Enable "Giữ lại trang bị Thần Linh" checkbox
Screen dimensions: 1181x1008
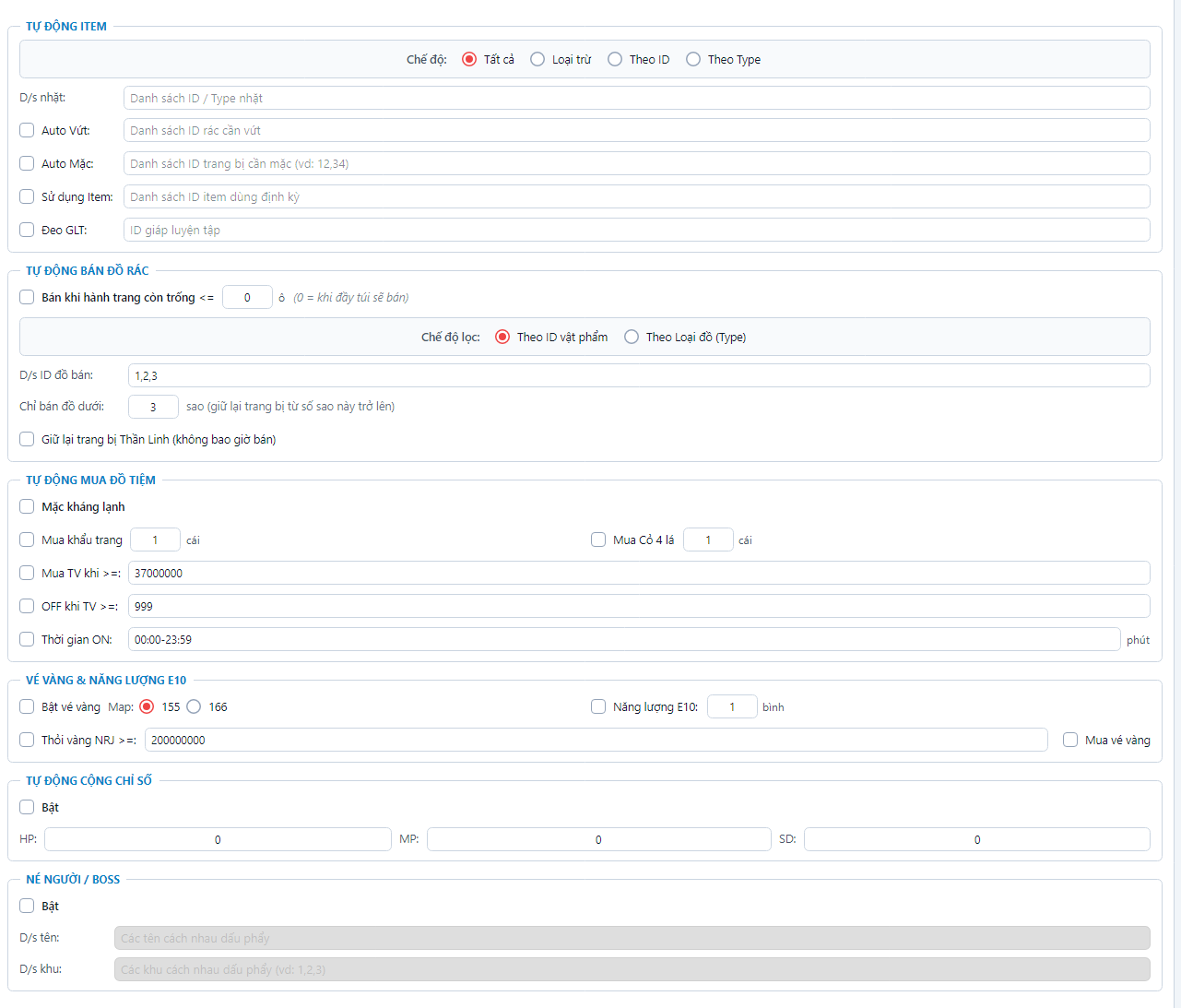[x=27, y=439]
